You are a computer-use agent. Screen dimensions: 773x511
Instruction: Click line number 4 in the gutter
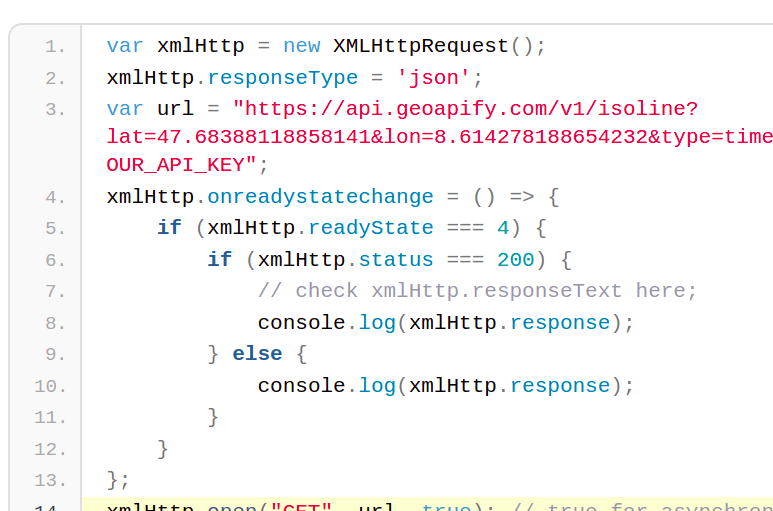[55, 198]
